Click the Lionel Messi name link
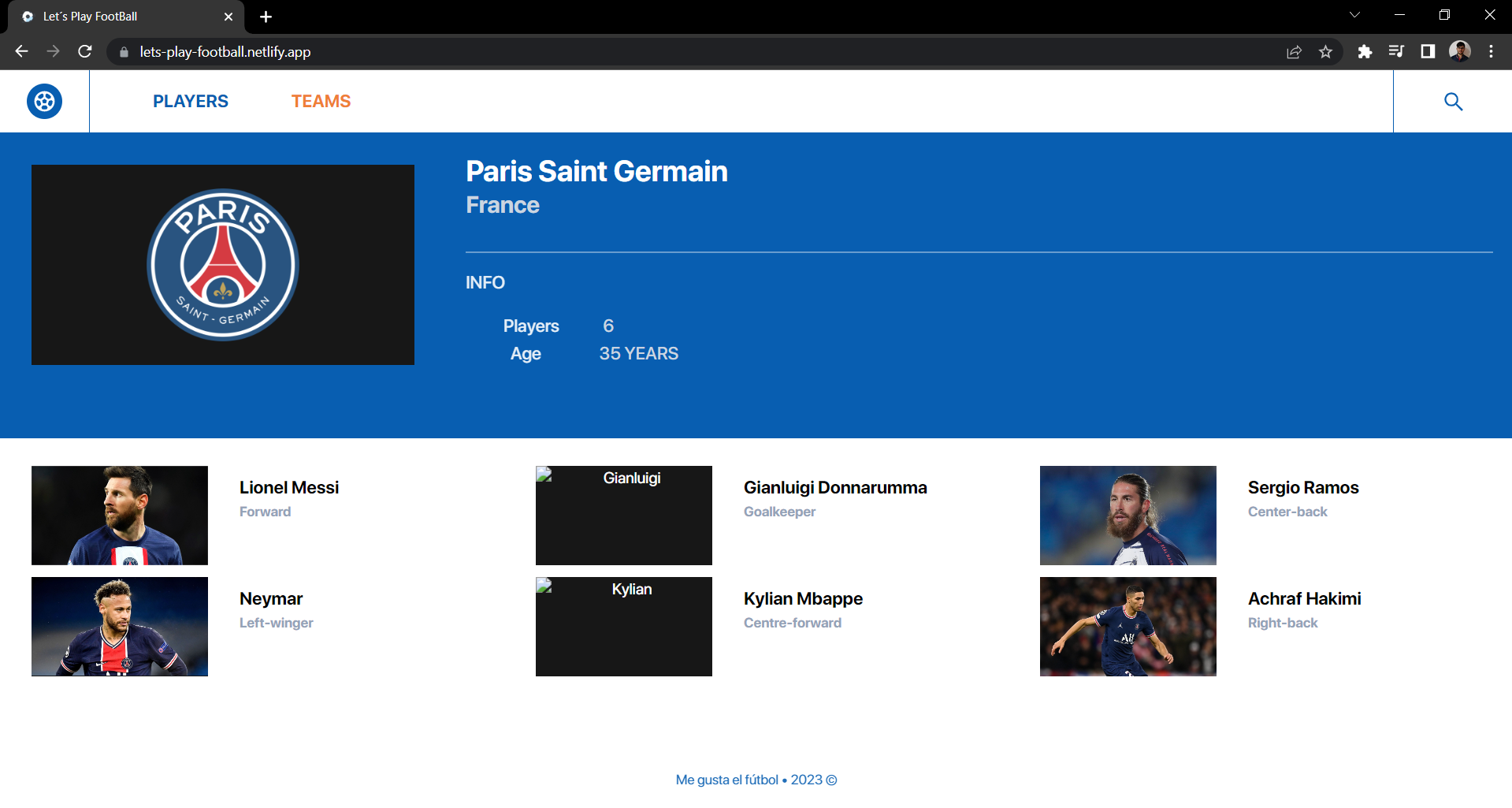The image size is (1512, 808). 289,488
